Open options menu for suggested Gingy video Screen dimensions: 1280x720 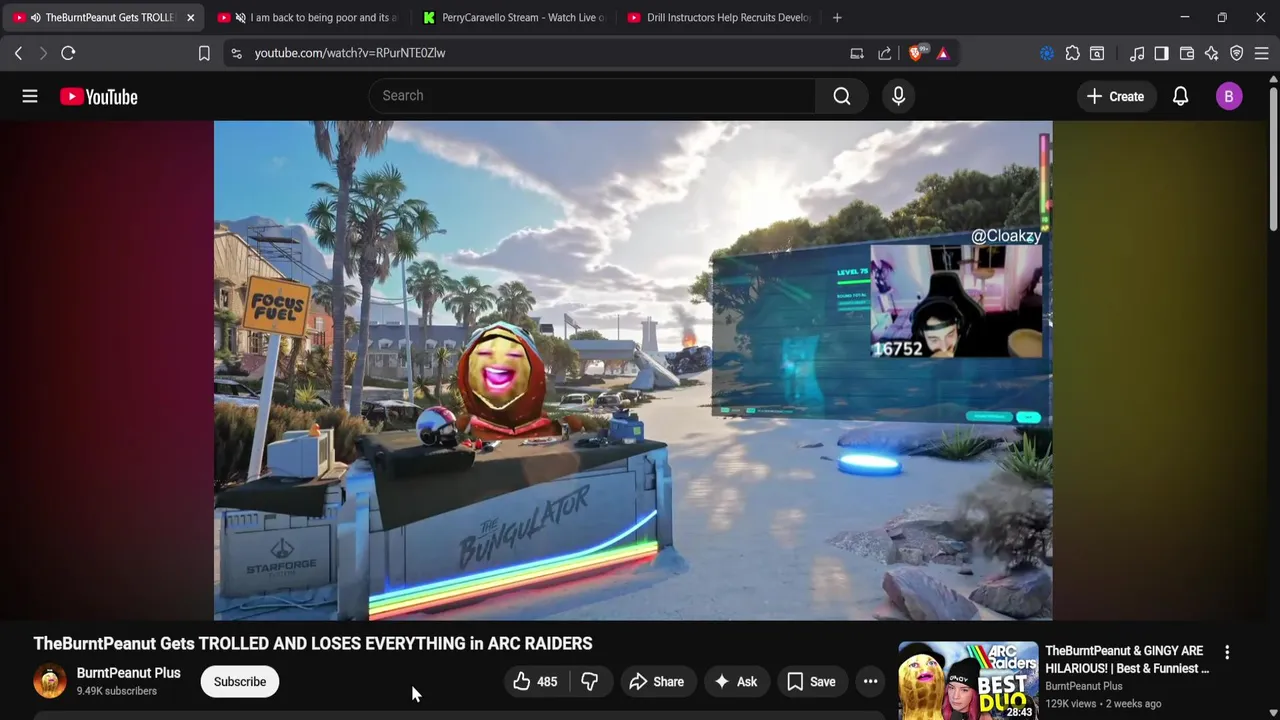[x=1227, y=652]
